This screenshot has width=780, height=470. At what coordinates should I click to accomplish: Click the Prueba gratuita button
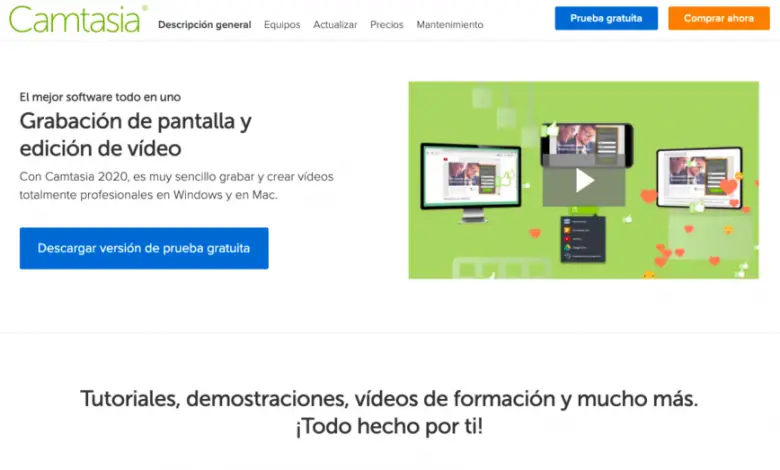click(x=606, y=18)
